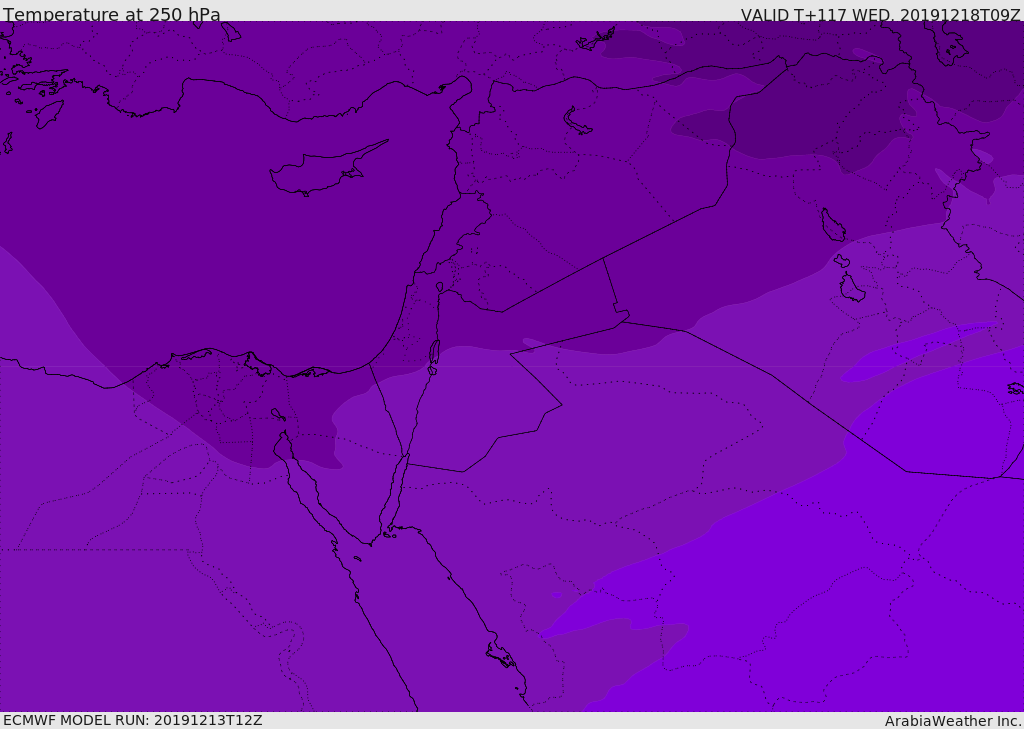
Task: Click the 'Temperature at 250 hPa' title
Action: click(112, 14)
